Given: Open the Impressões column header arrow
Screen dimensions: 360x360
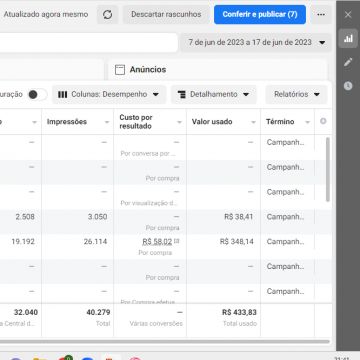Looking at the screenshot, I should point(107,122).
